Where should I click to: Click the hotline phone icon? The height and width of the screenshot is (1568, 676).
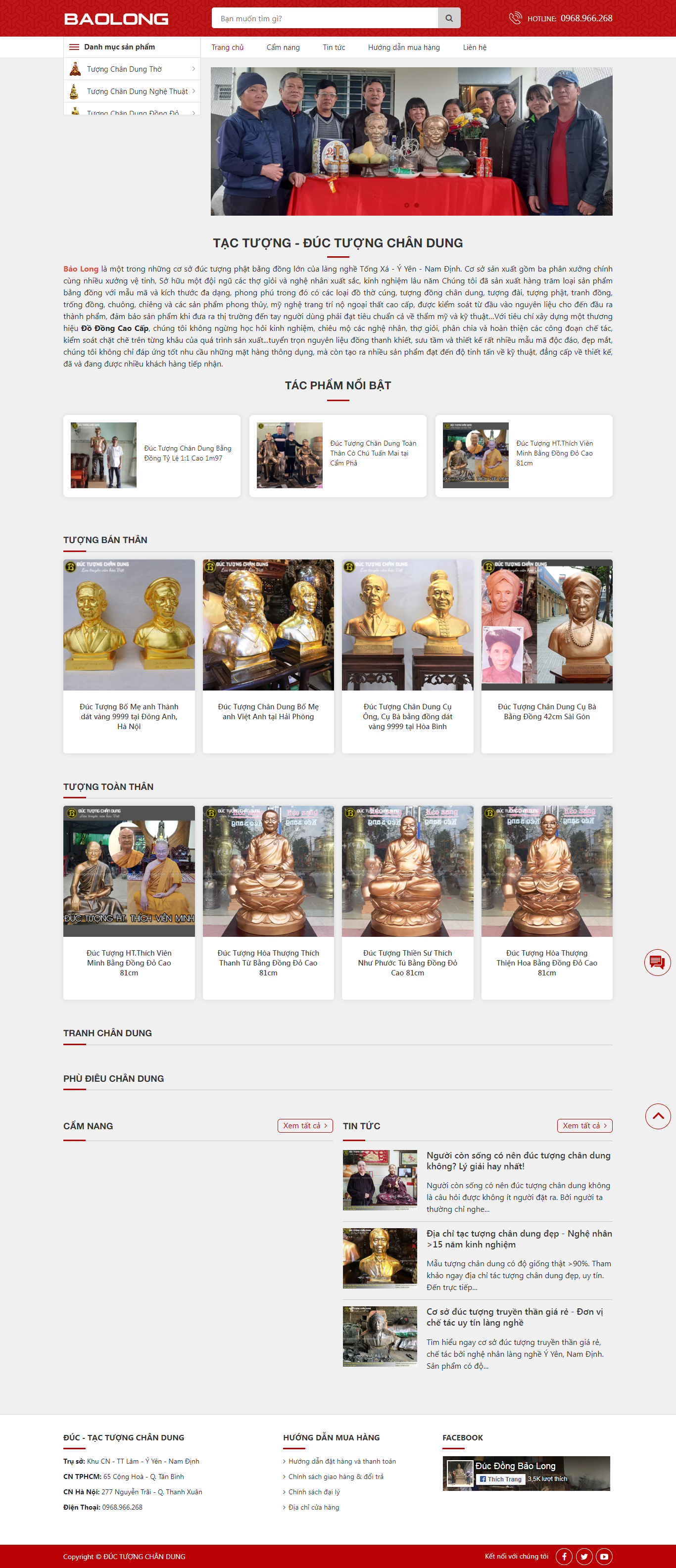pyautogui.click(x=515, y=18)
